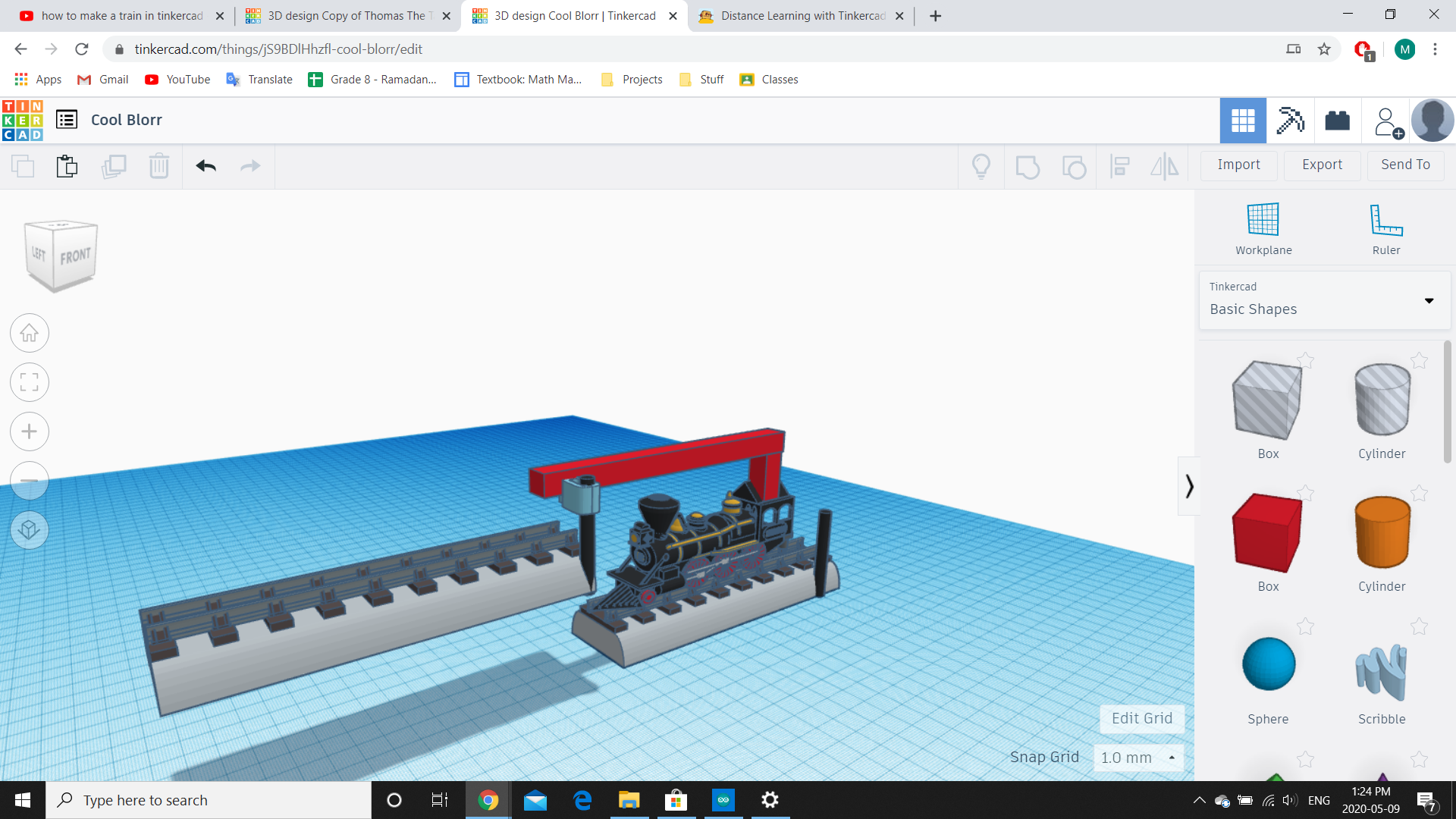Click the Fit all in view button
The height and width of the screenshot is (819, 1456).
click(30, 382)
